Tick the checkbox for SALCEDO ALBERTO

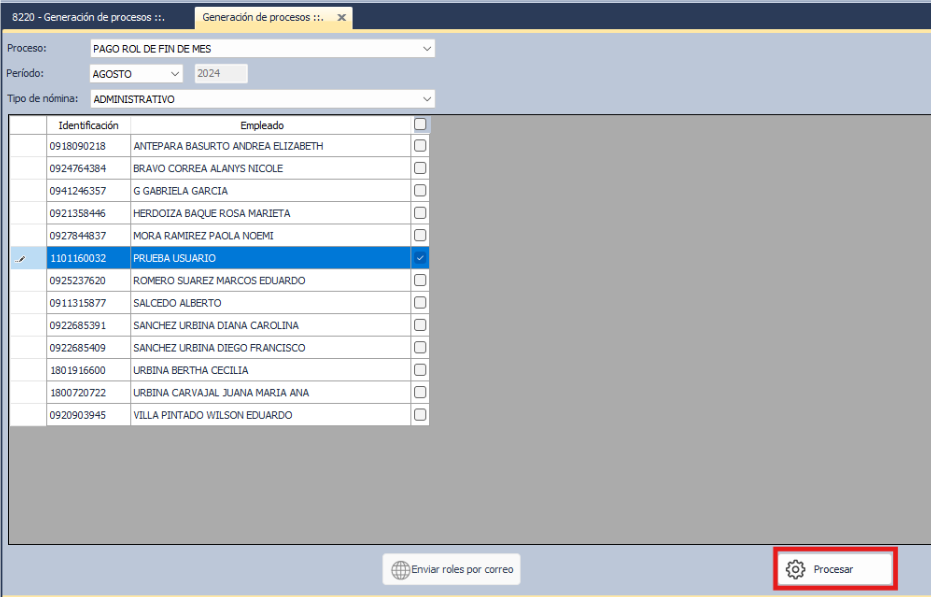click(x=420, y=303)
